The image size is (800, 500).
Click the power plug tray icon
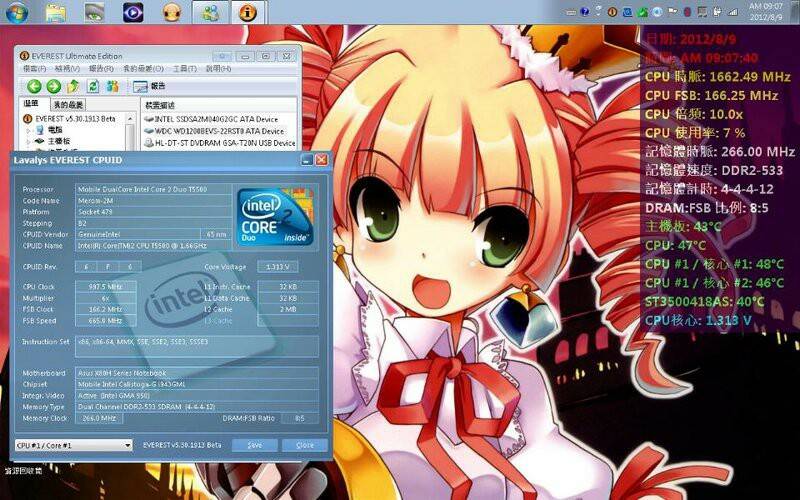point(717,11)
